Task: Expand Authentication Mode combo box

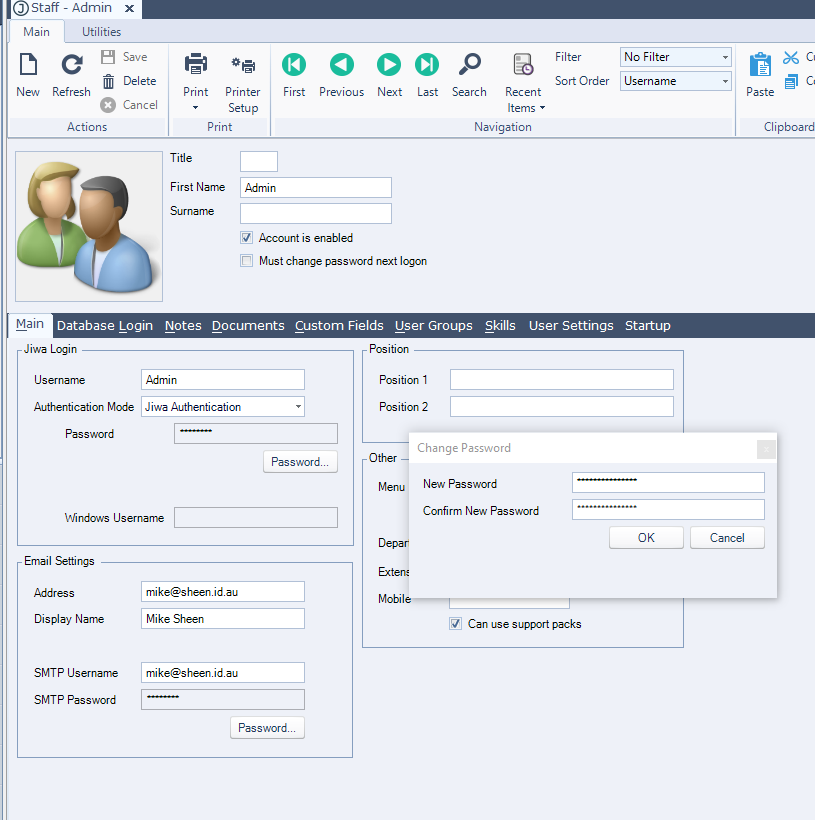Action: coord(298,407)
